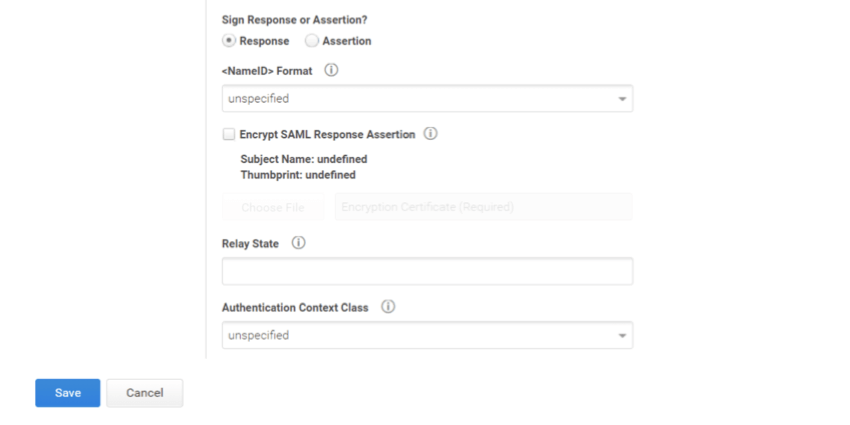The image size is (850, 425).
Task: Expand the NameID Format dropdown
Action: point(427,99)
